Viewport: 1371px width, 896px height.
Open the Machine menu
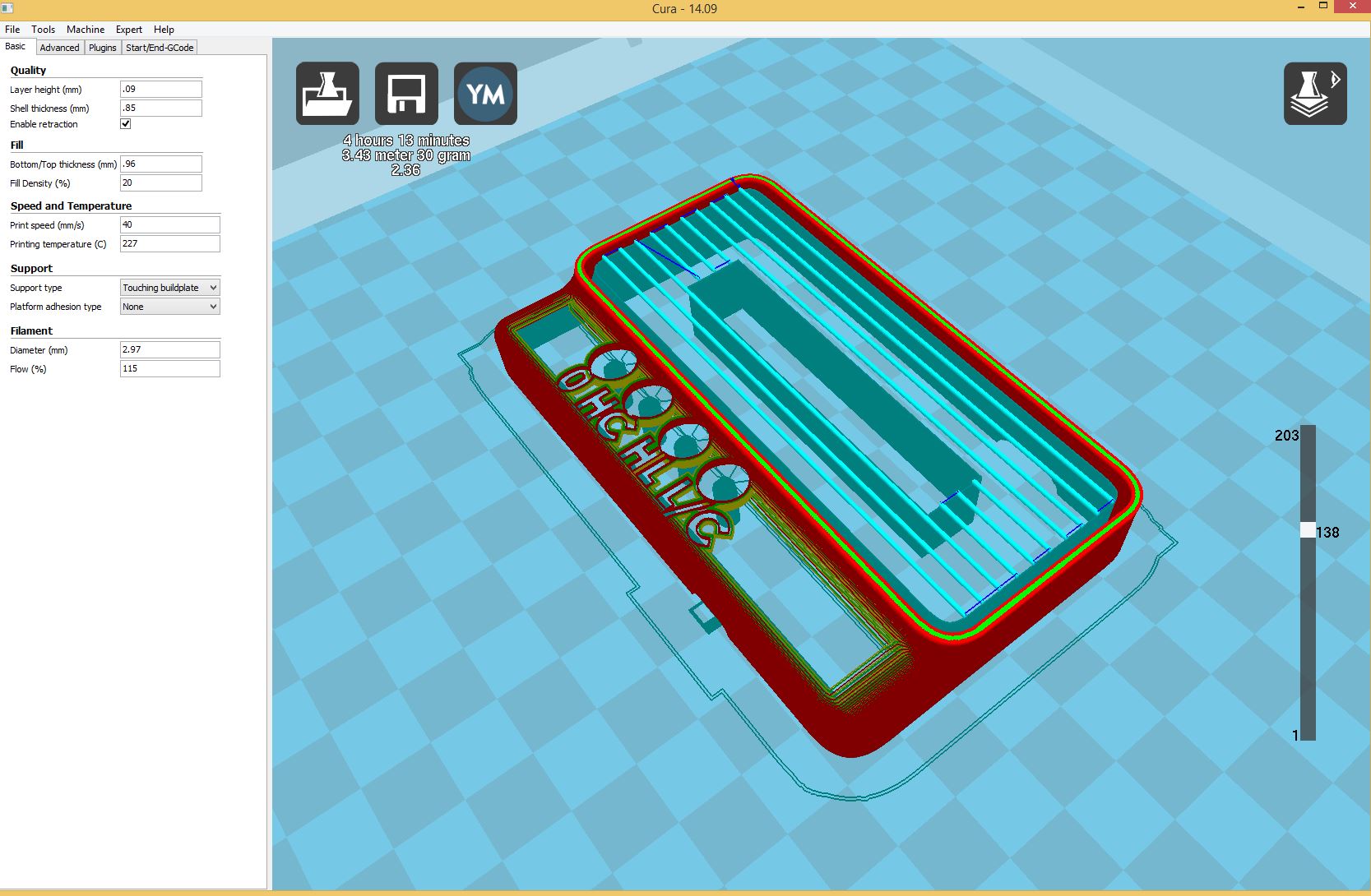86,29
